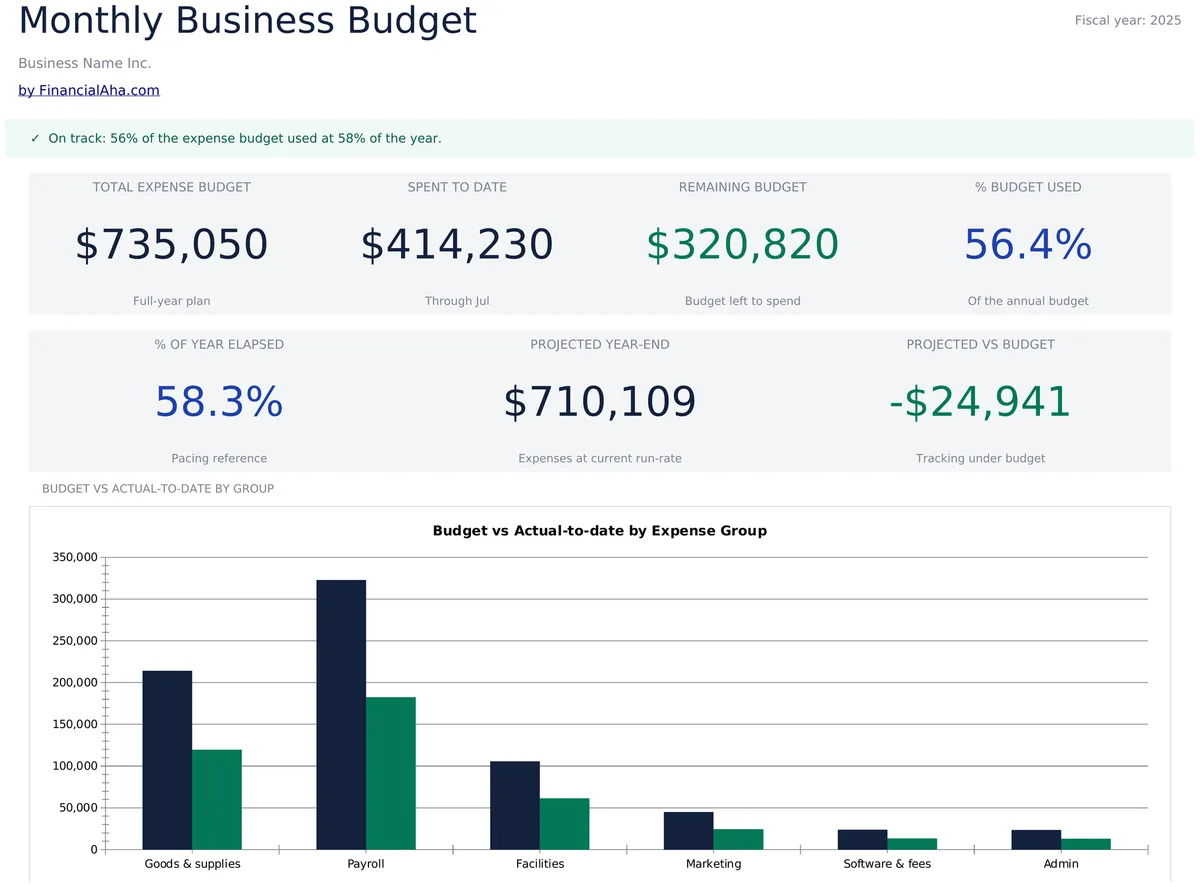Viewport: 1200px width, 887px height.
Task: Click the Fiscal year: 2025 label
Action: (1128, 20)
